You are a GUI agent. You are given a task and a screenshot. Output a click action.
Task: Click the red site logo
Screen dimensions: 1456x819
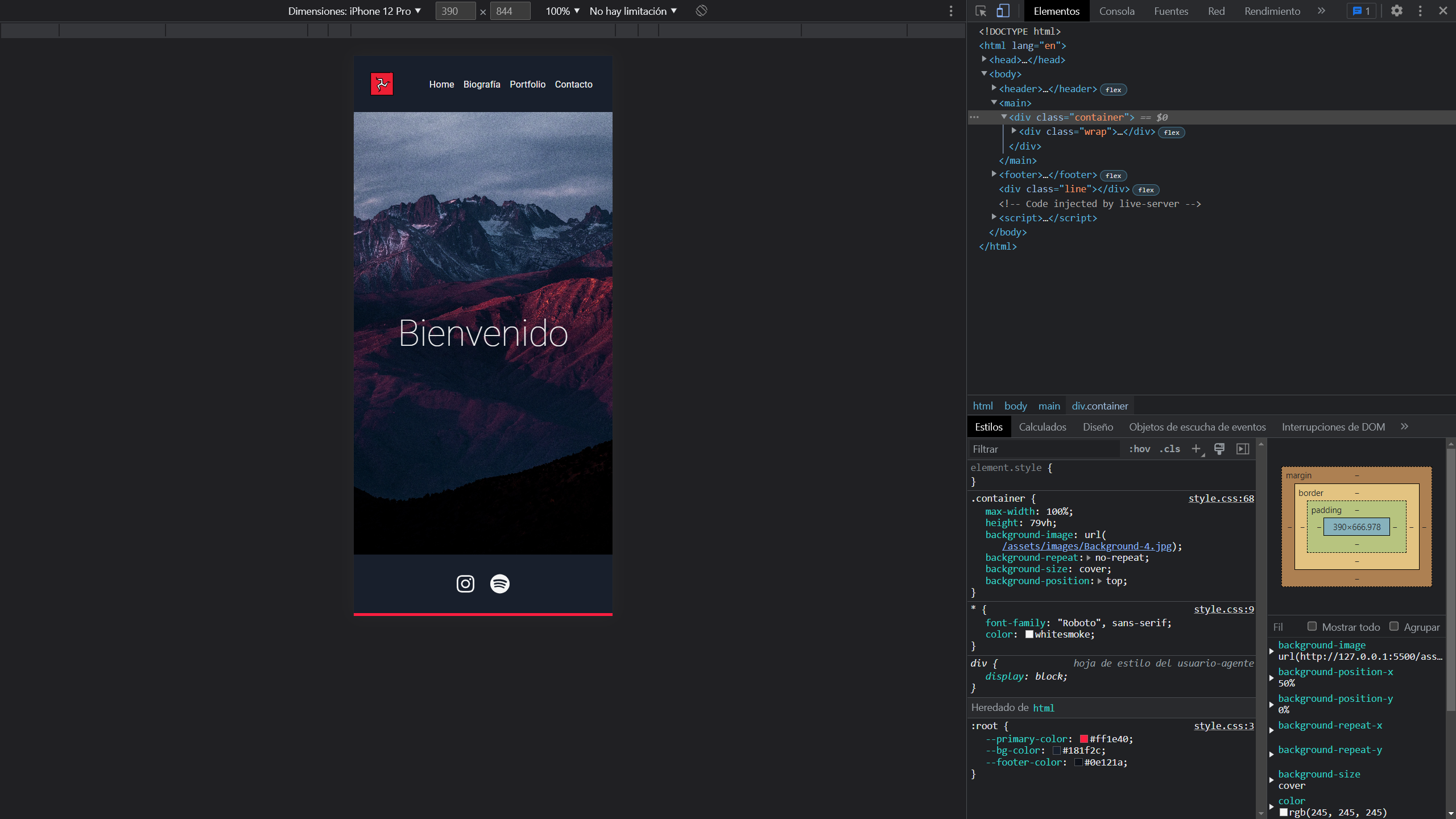click(x=382, y=84)
